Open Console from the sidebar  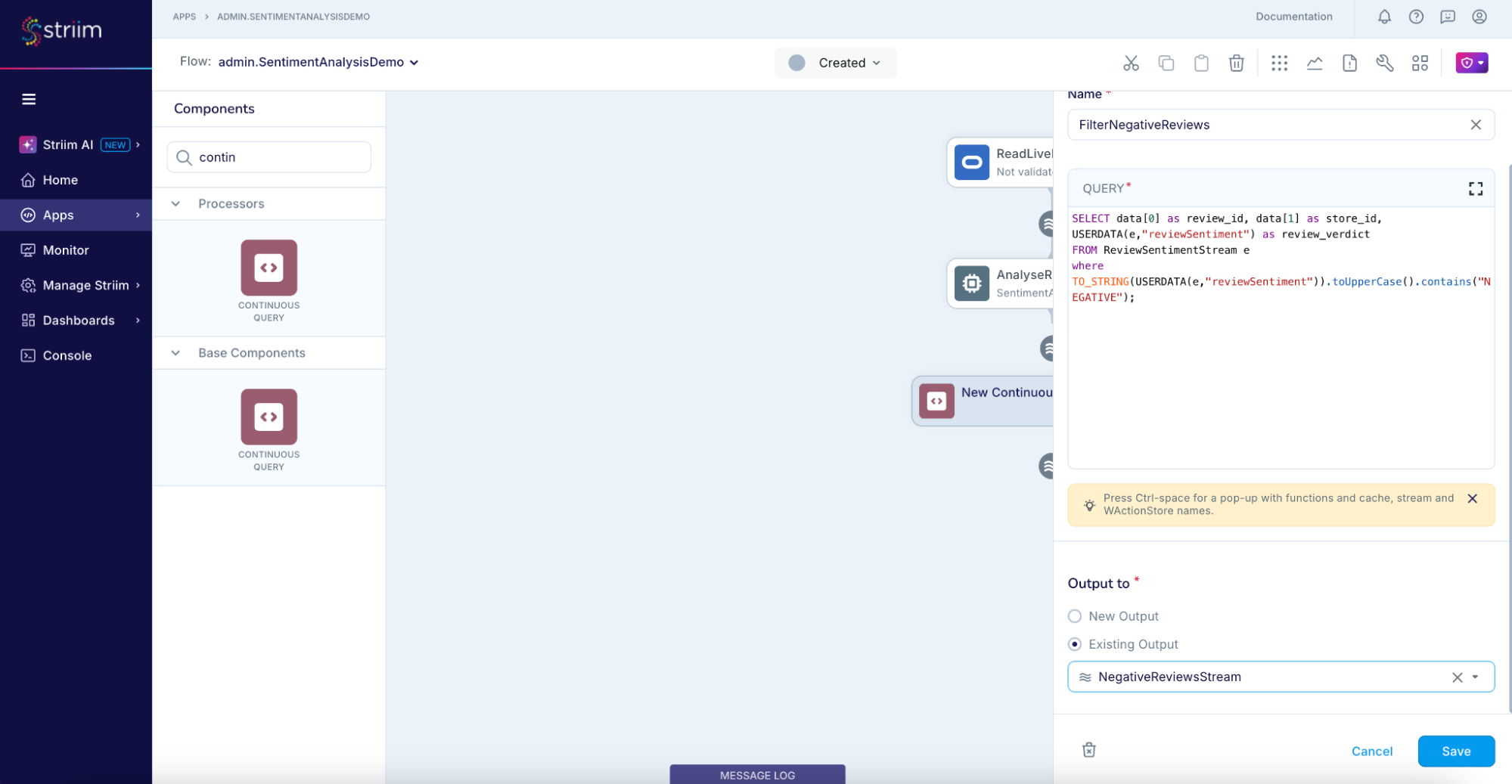pyautogui.click(x=67, y=355)
